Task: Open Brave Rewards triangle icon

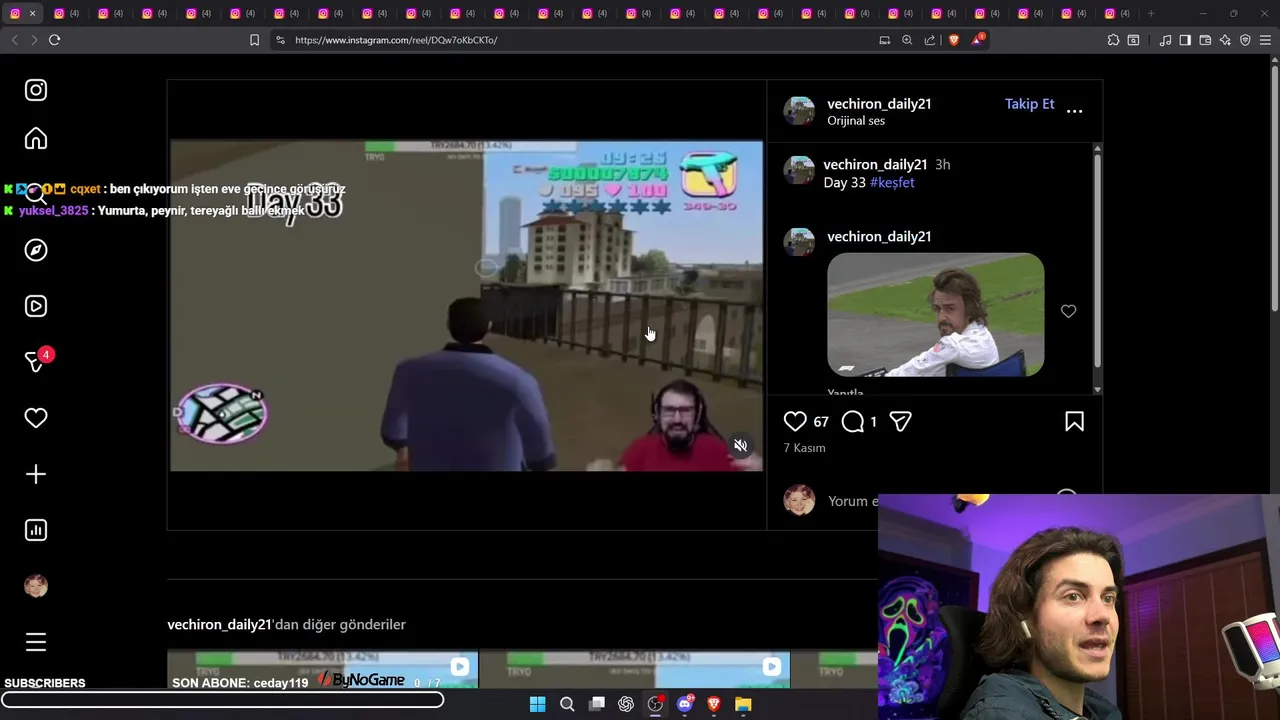Action: [x=978, y=40]
